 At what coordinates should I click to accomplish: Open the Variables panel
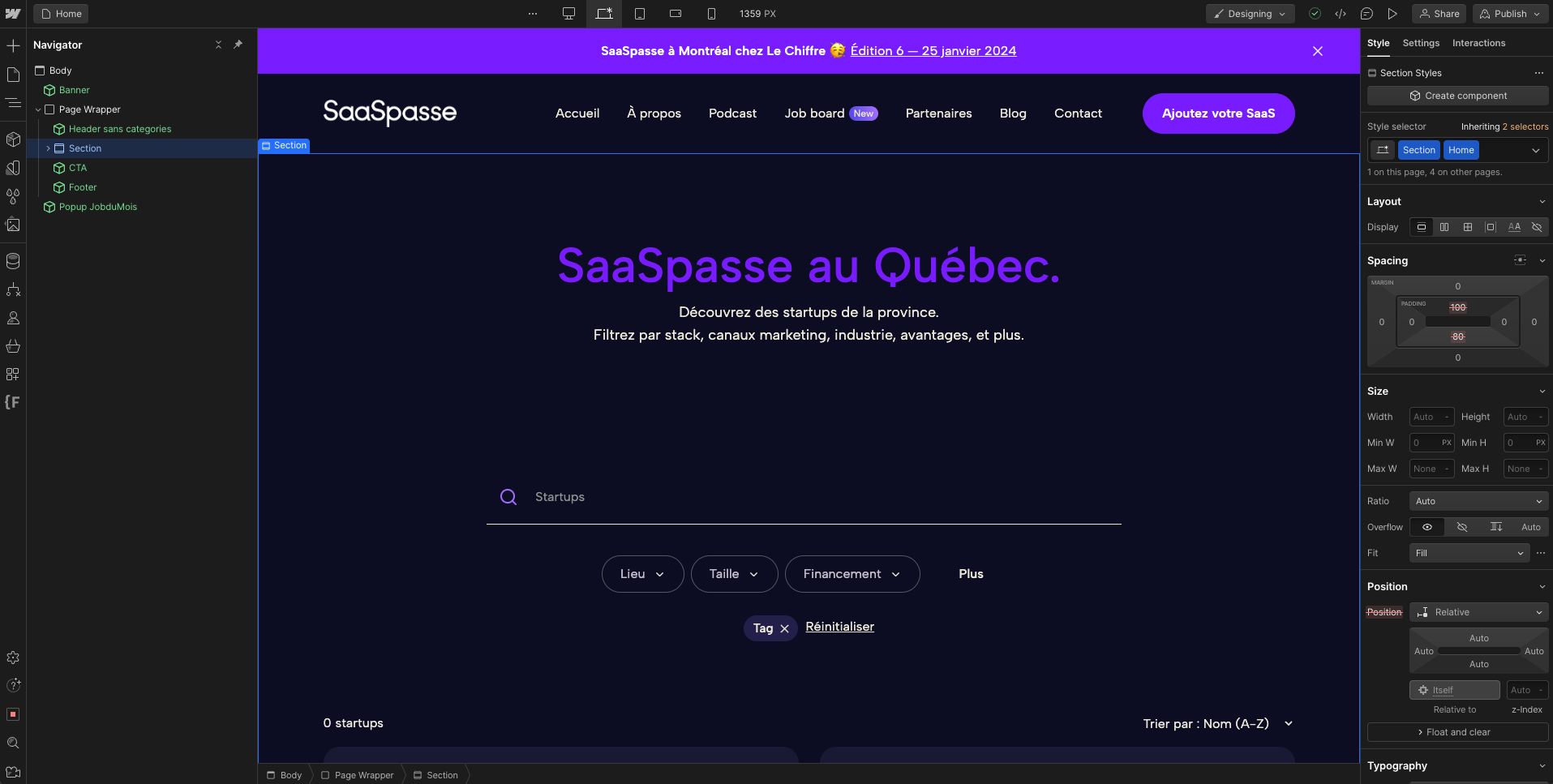point(13,168)
